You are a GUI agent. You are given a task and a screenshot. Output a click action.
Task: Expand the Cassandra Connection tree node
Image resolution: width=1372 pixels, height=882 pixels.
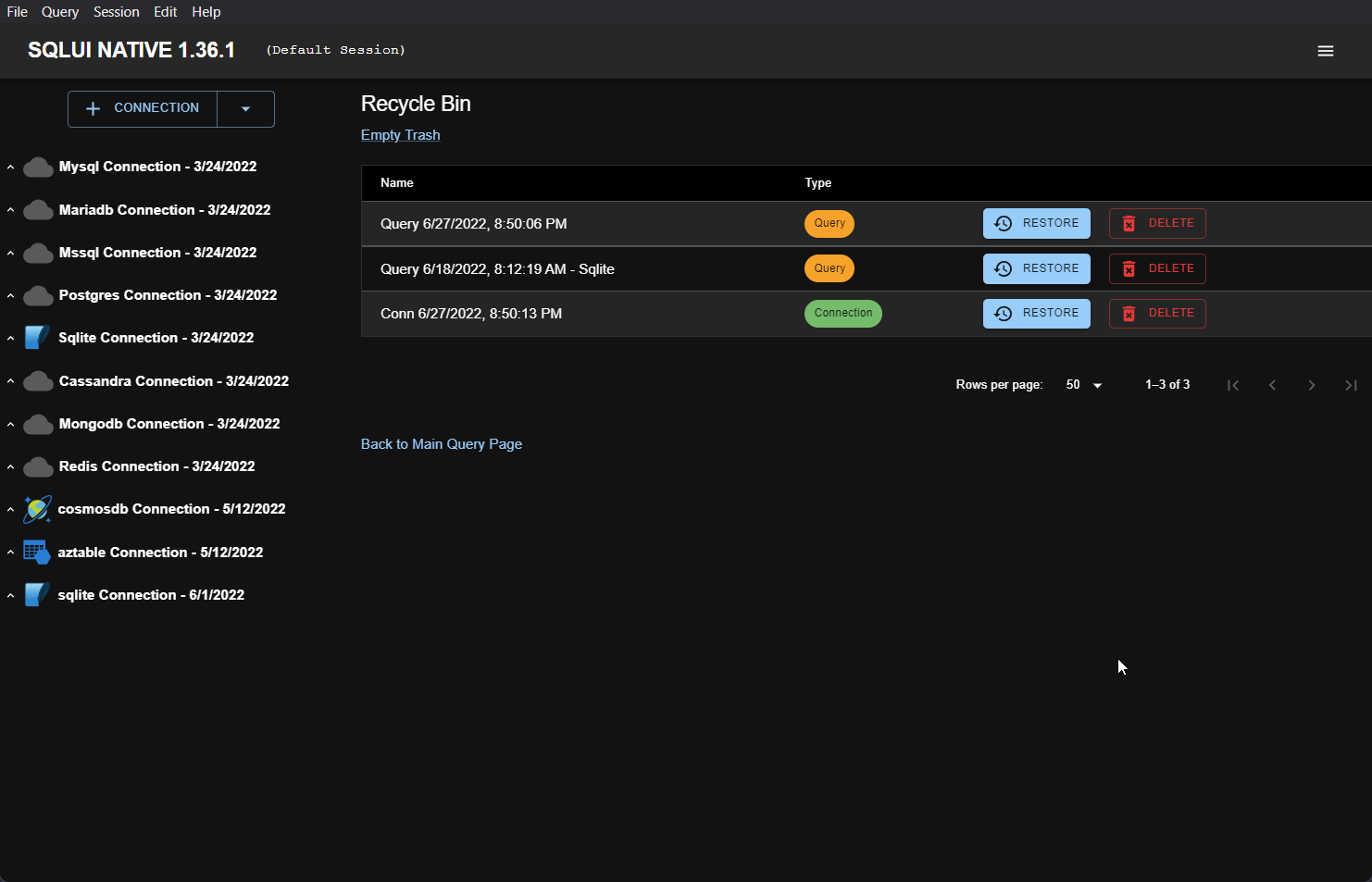coord(10,381)
